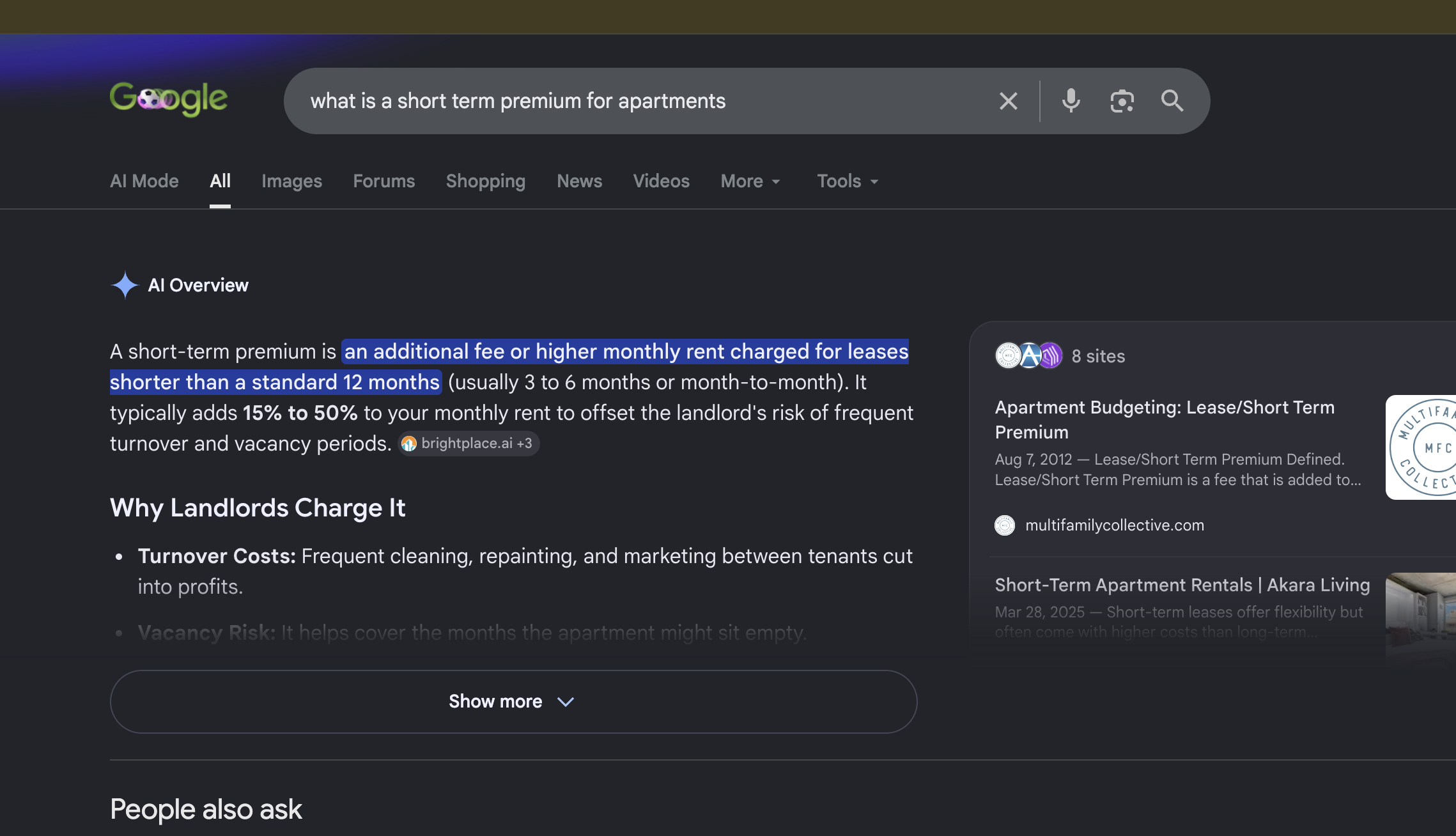The image size is (1456, 836).
Task: Click the AI Overview sparkle icon
Action: click(125, 285)
